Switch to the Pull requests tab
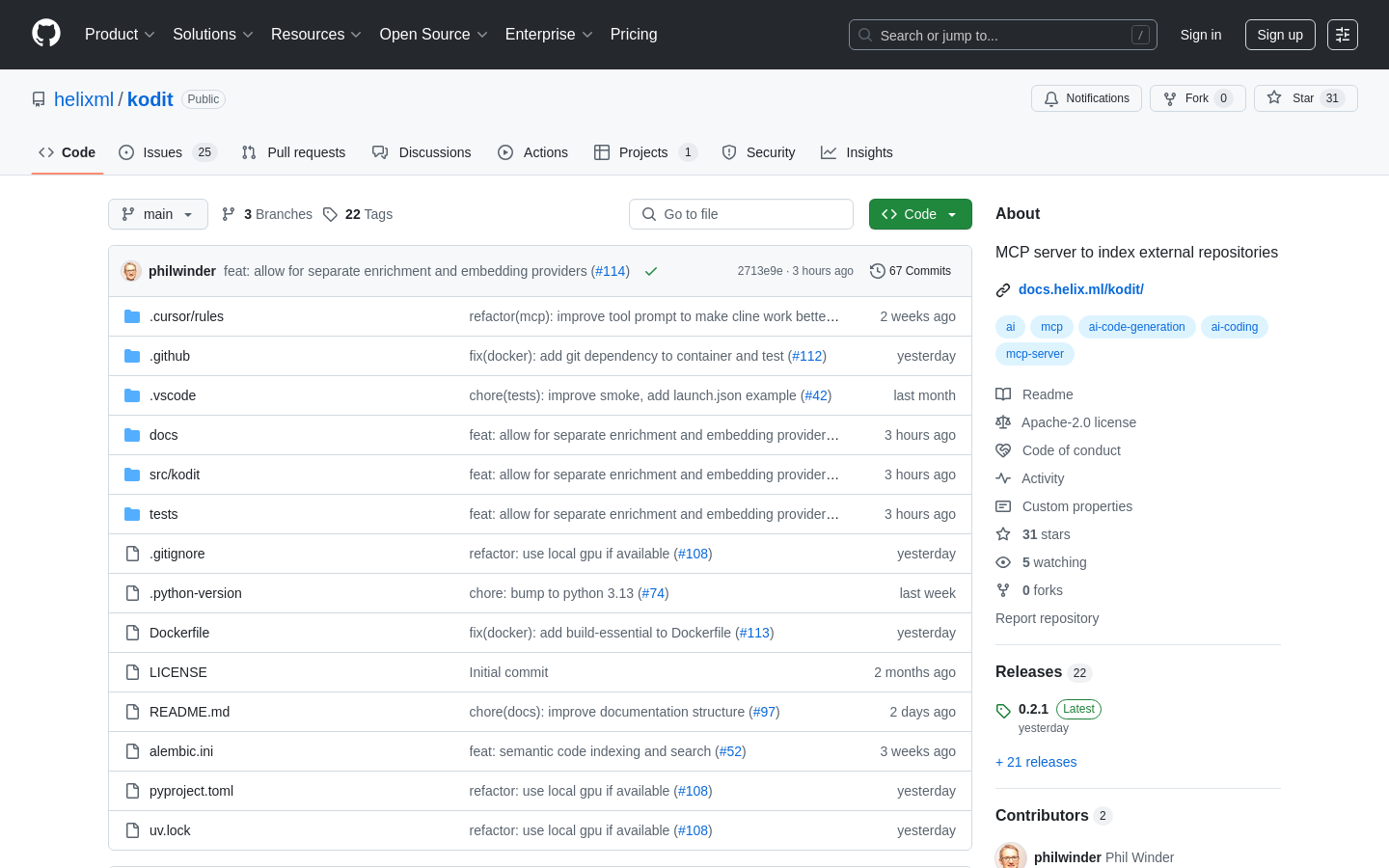The width and height of the screenshot is (1389, 868). 293,152
